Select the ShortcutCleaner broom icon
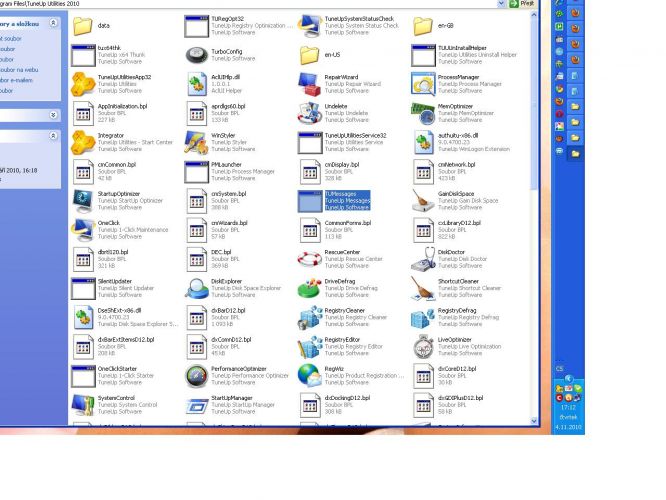This screenshot has height=500, width=666. 423,288
